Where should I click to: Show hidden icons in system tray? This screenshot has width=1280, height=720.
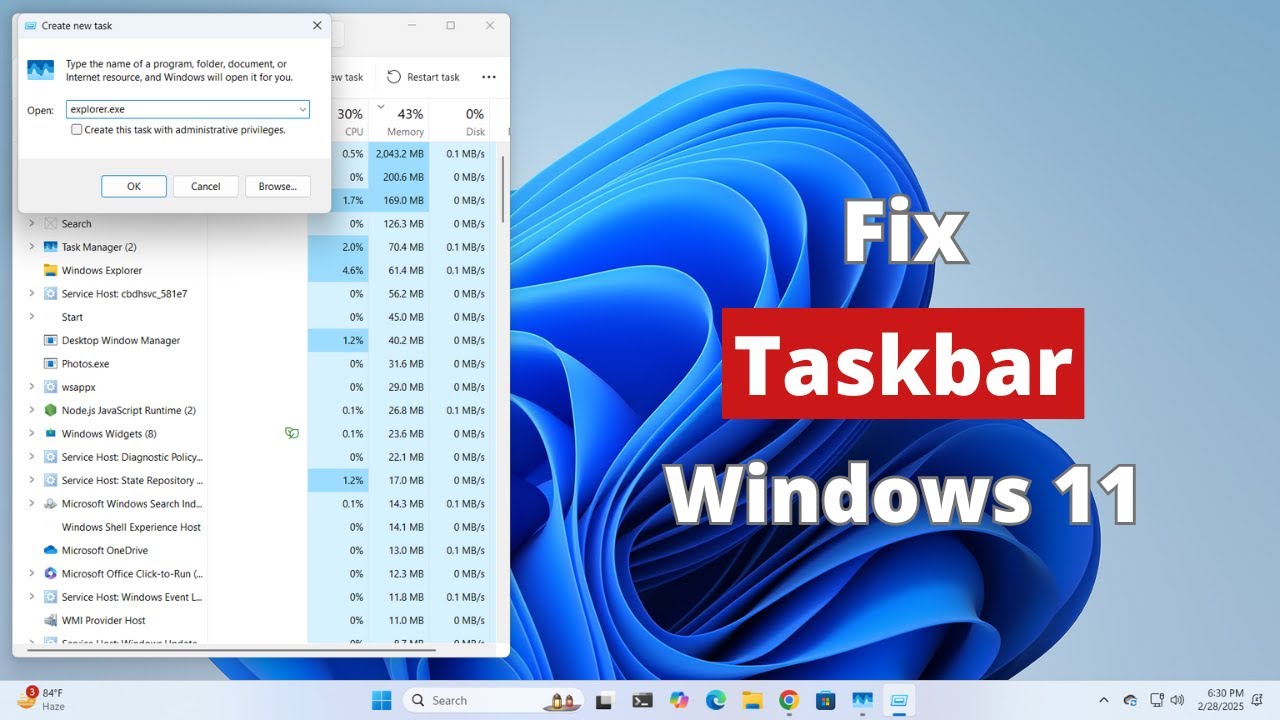pos(1104,700)
